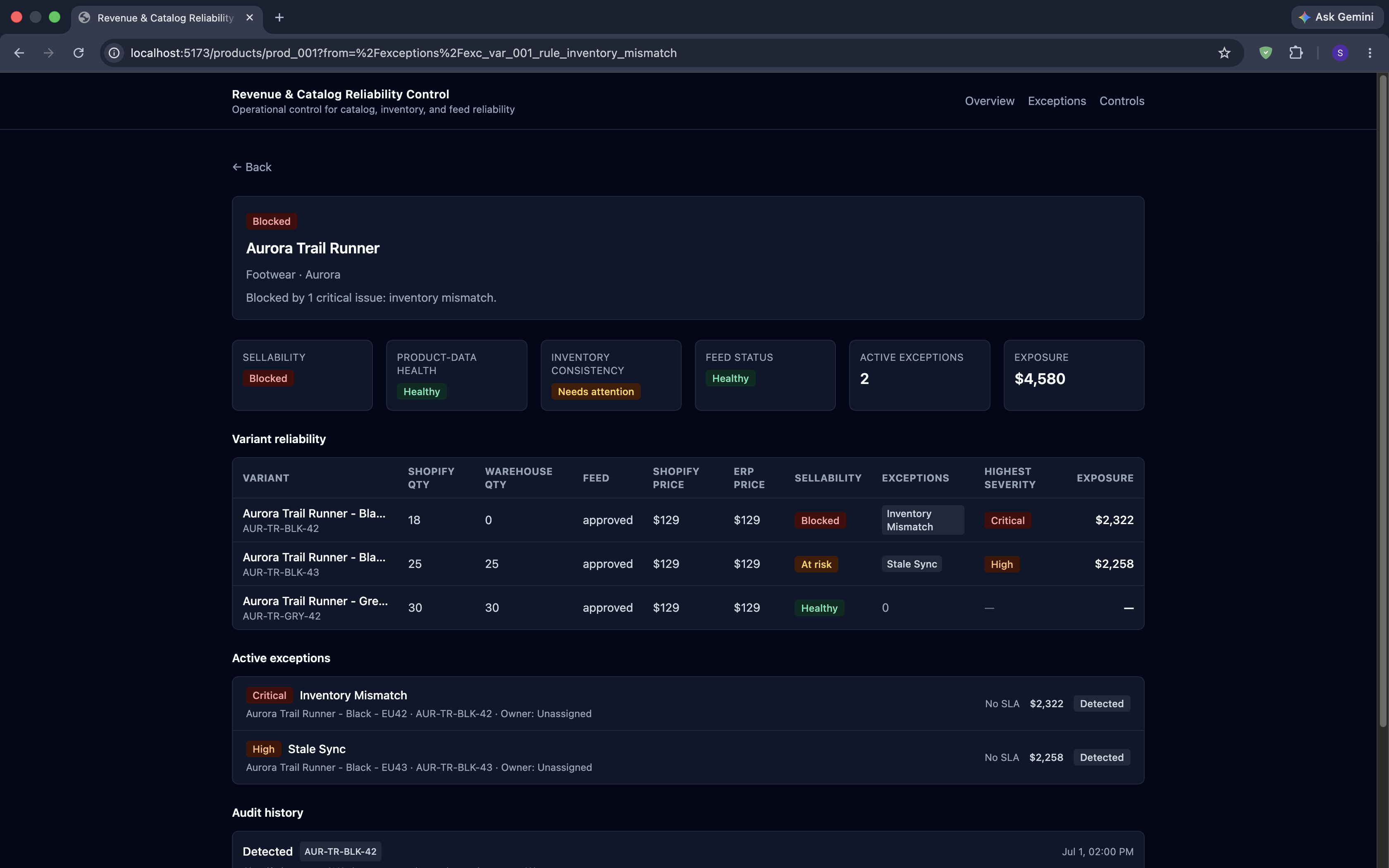Click the Back link above product card

pos(252,167)
